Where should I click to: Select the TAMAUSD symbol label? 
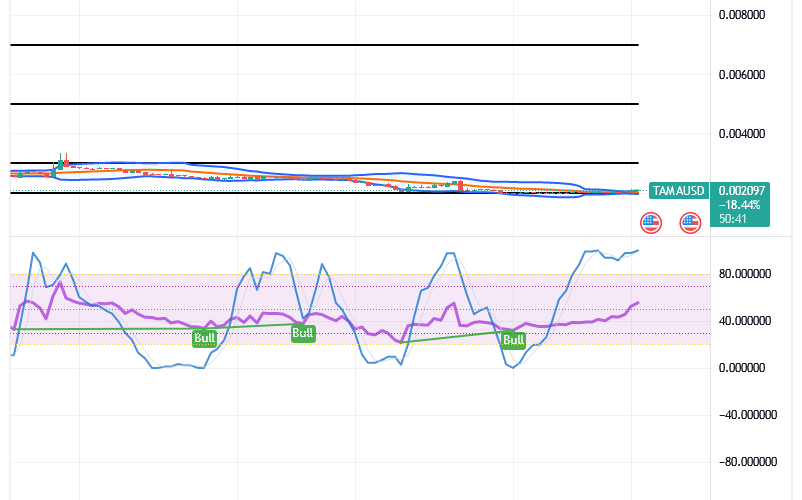[x=678, y=191]
